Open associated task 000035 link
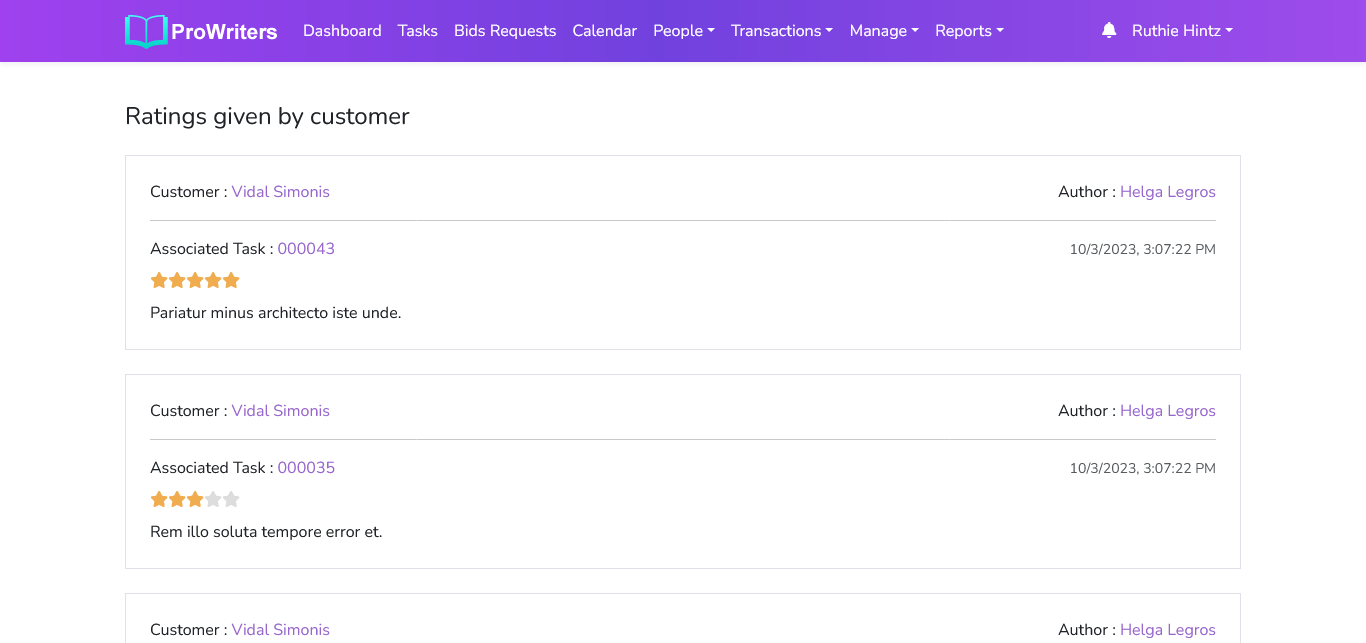Screen dimensions: 1366x643 point(306,468)
